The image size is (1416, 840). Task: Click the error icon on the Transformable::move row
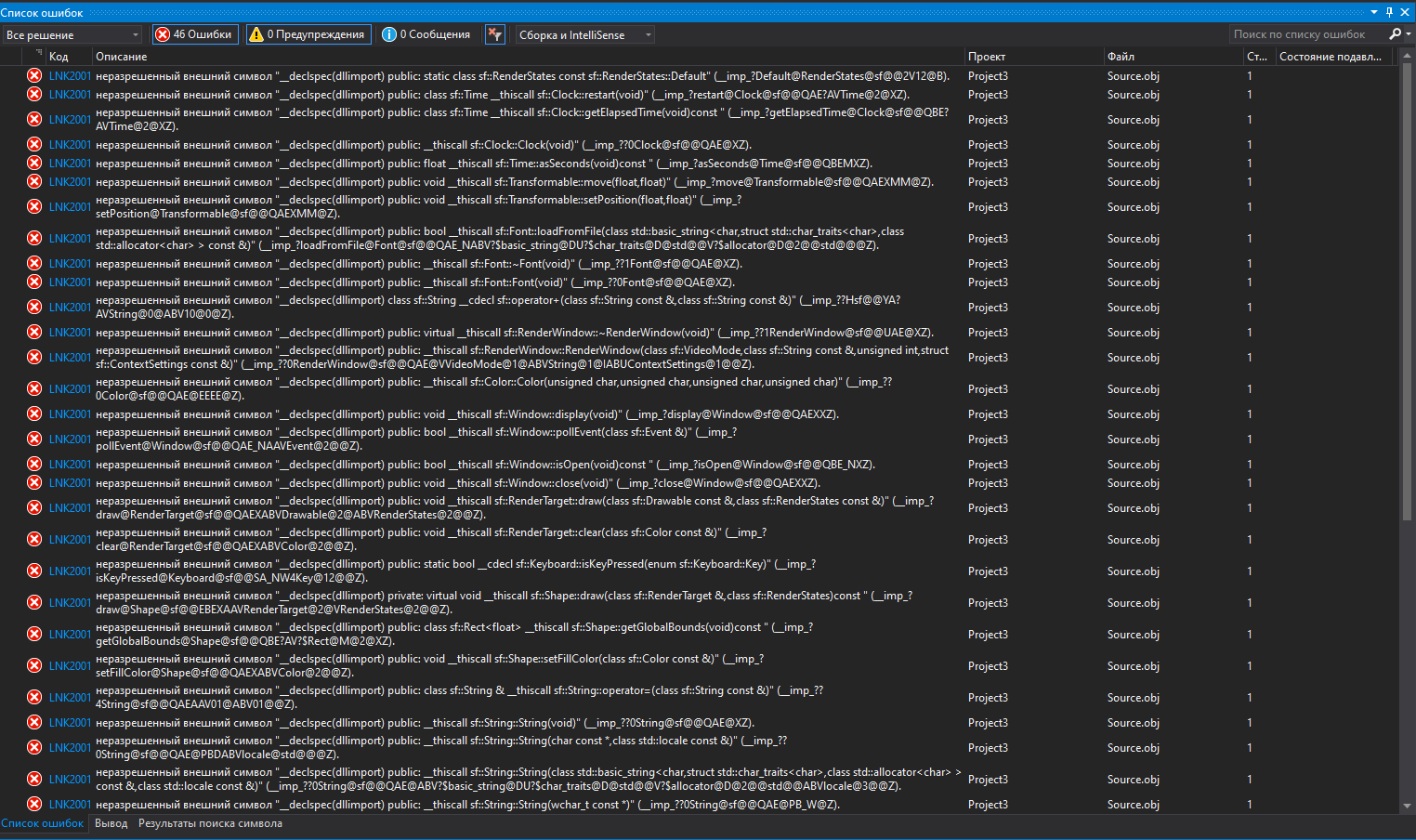(x=34, y=181)
